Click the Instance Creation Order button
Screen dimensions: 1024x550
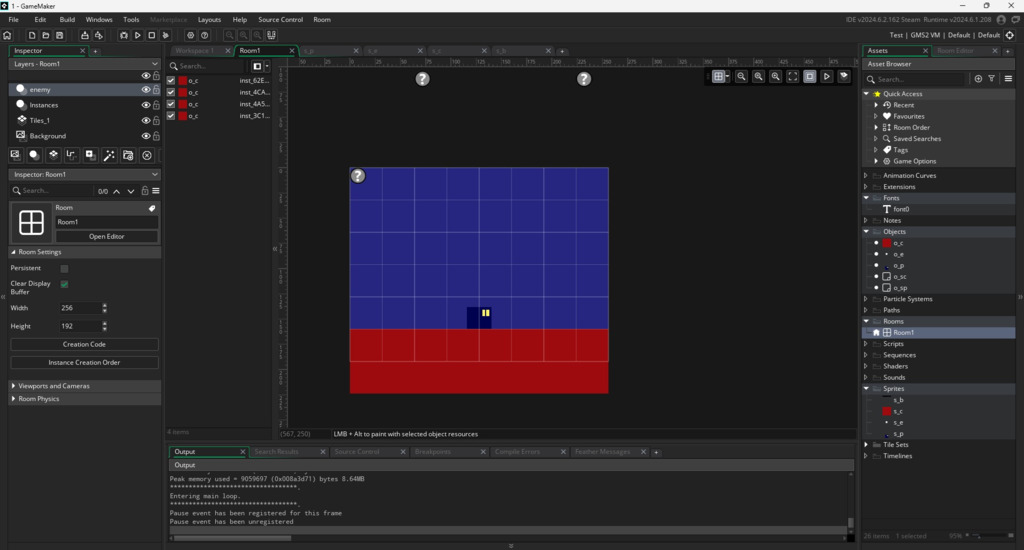tap(84, 362)
